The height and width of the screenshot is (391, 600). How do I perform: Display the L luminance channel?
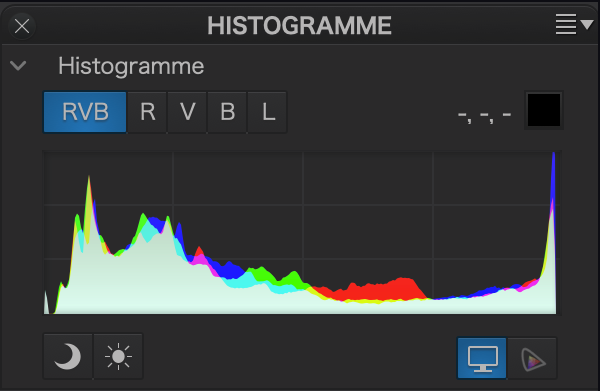point(267,112)
